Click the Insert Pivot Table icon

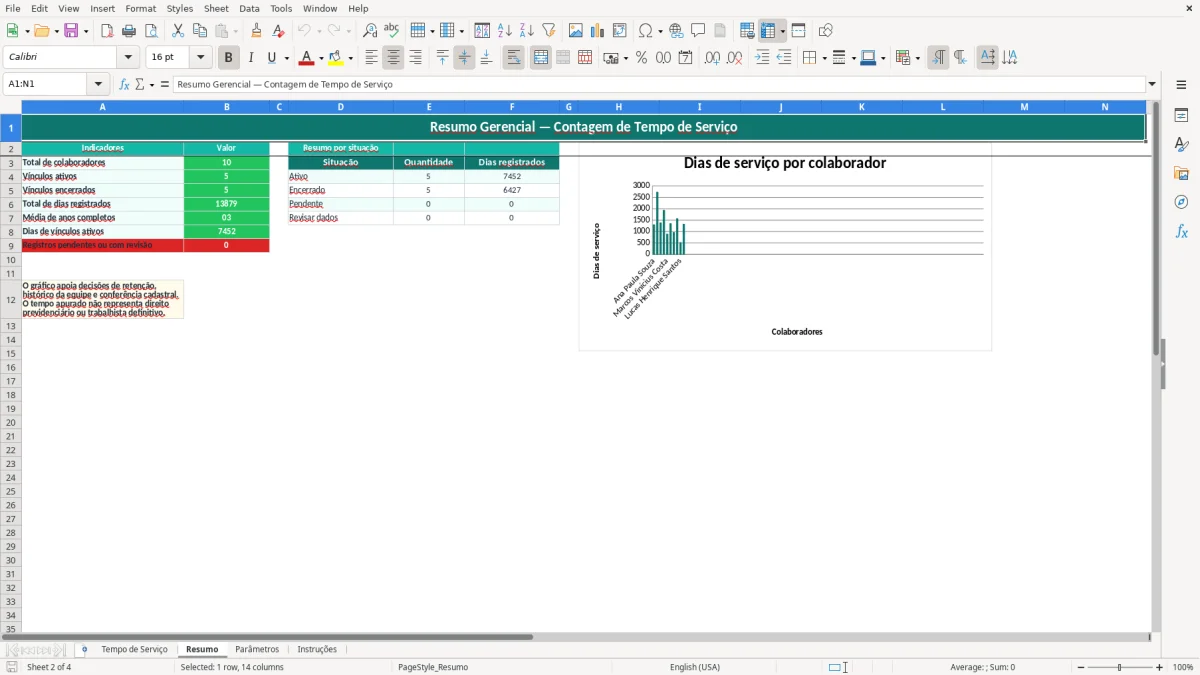click(x=620, y=31)
